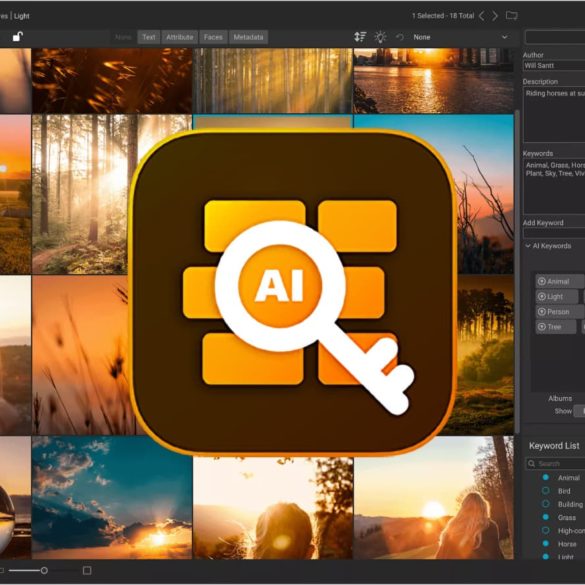Toggle Bird keyword in Keyword List
Viewport: 585px width, 585px height.
click(x=545, y=491)
